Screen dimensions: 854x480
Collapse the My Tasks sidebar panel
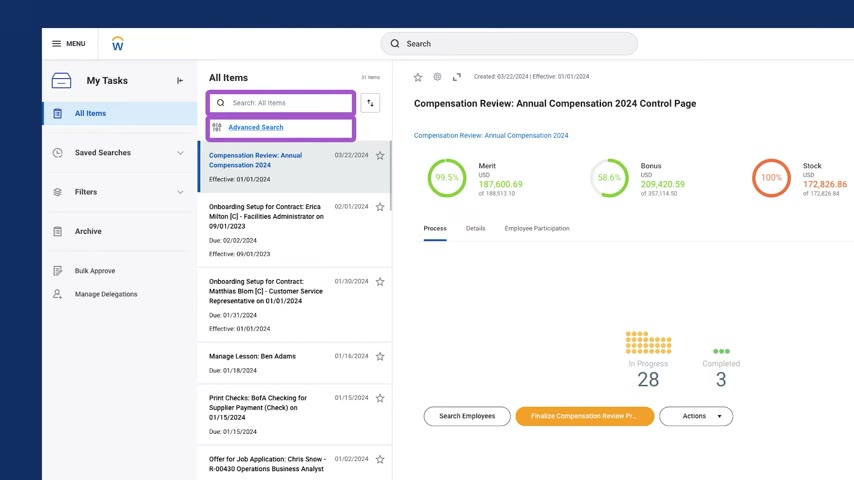tap(180, 81)
